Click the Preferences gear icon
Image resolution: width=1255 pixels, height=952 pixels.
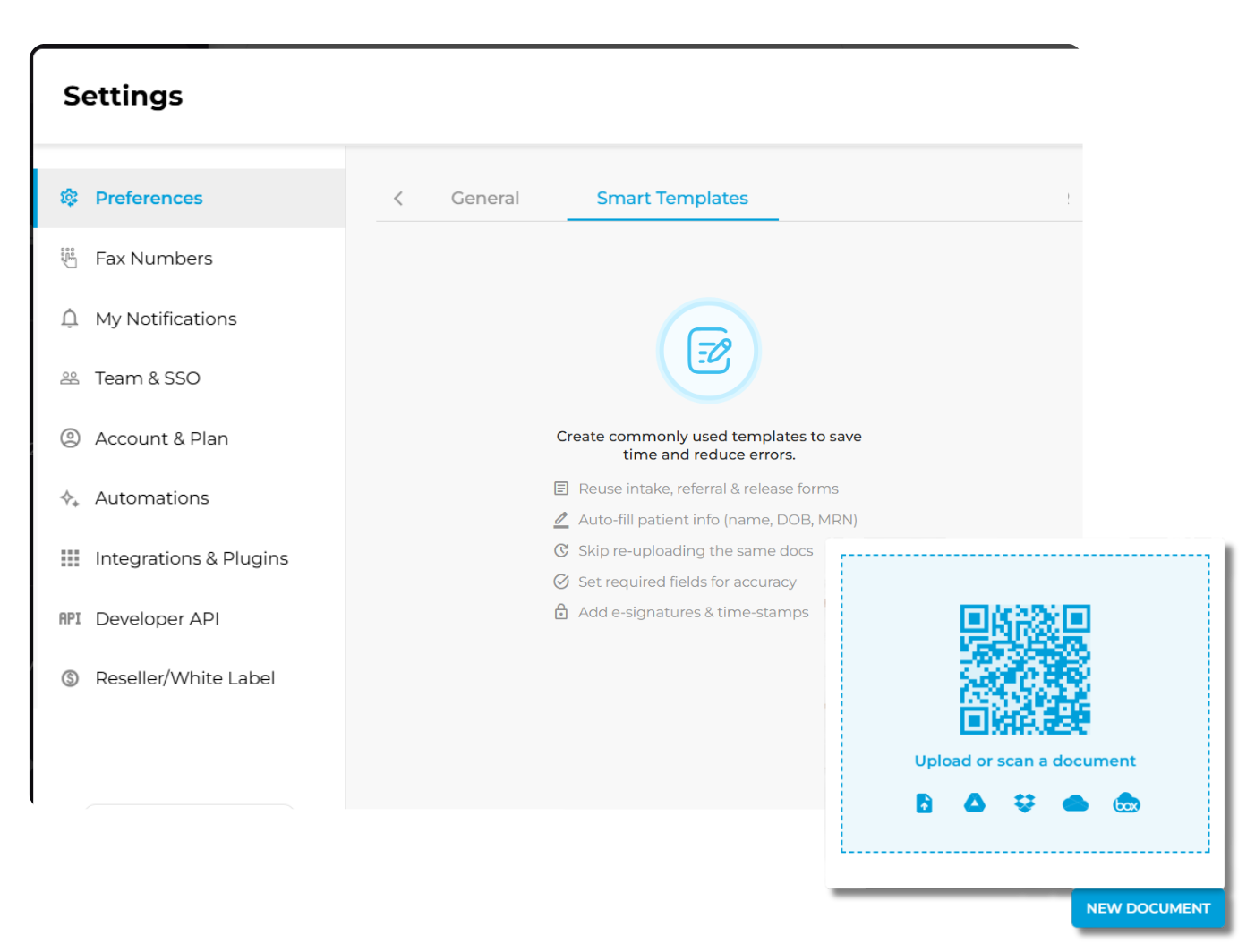click(69, 198)
